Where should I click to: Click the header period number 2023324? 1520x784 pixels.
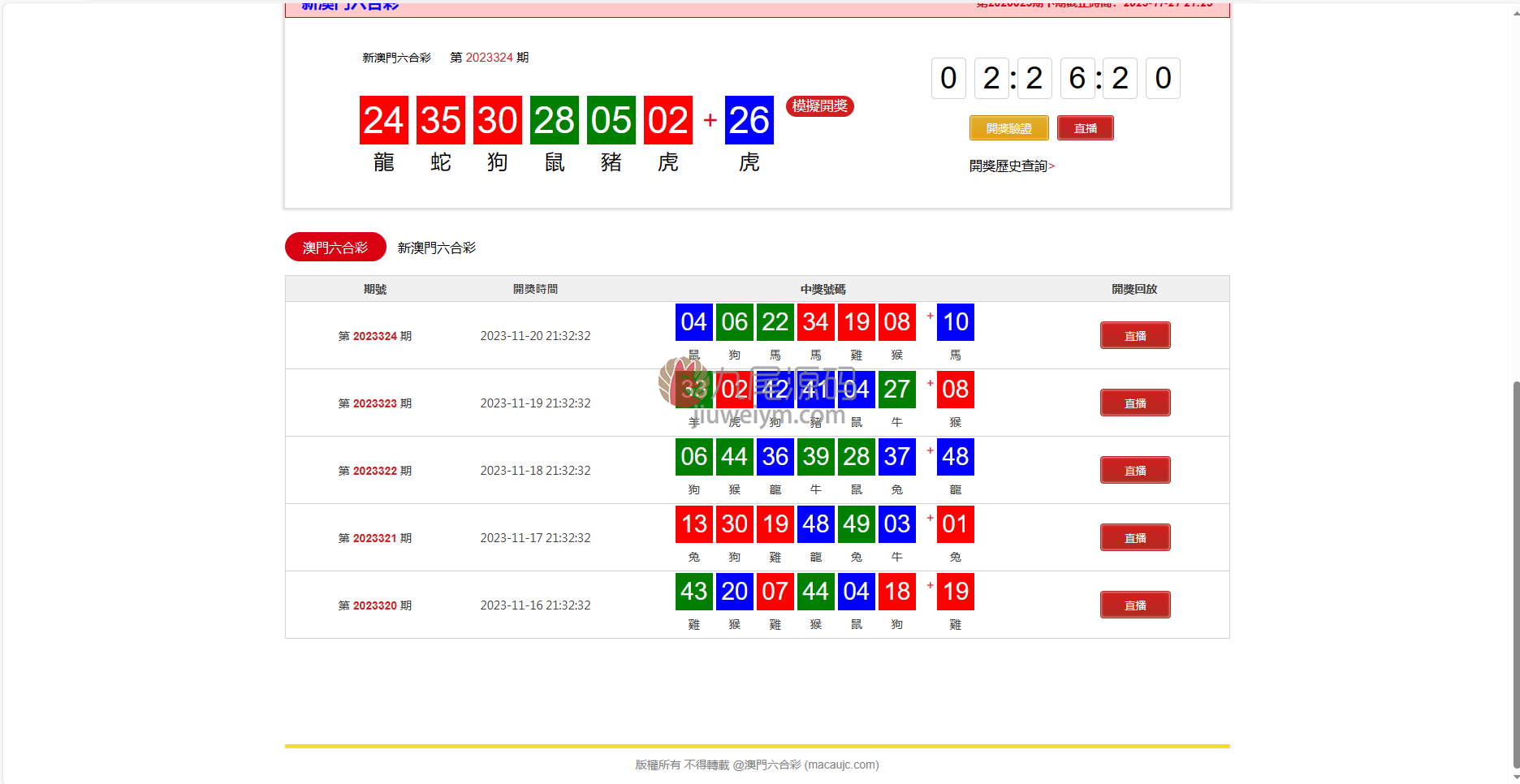[x=489, y=58]
